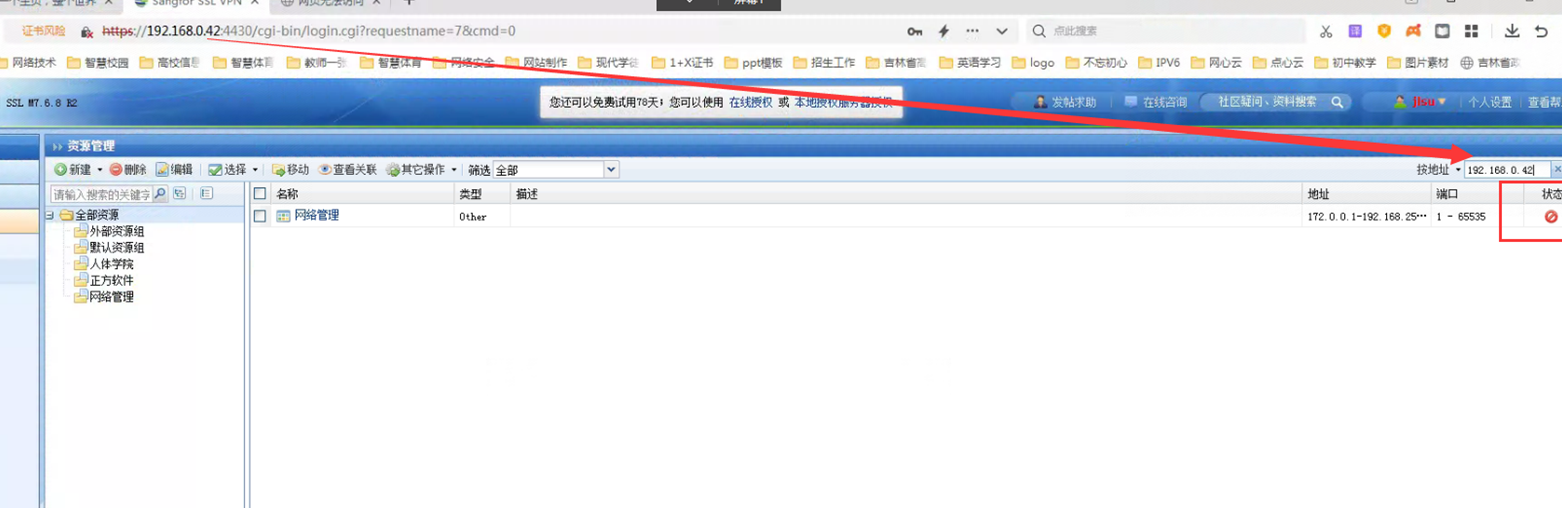Viewport: 1562px width, 508px height.
Task: Click the four-squares apps icon in the browser toolbar
Action: pos(1471,31)
